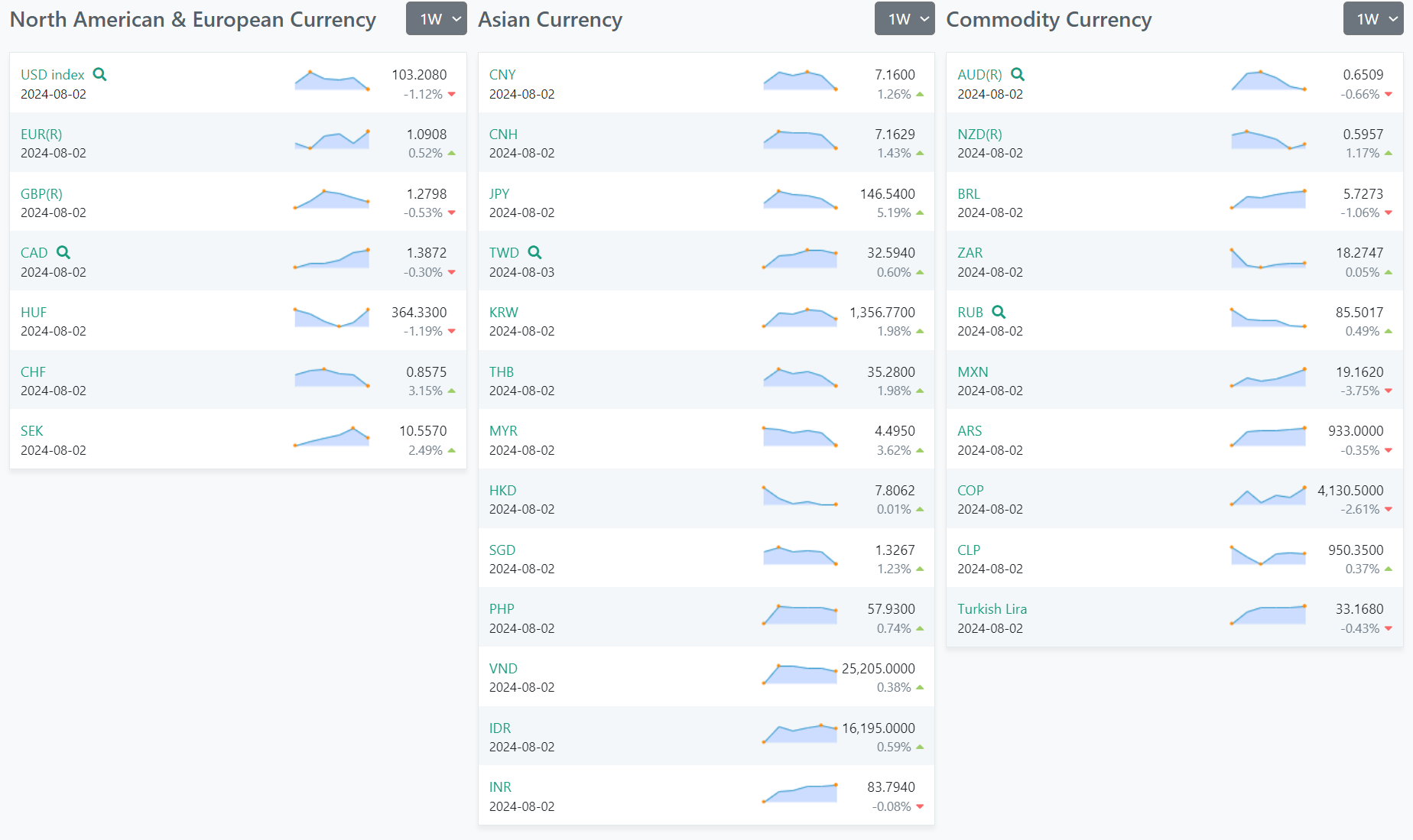Click the magnifier icon beside RUB
Screen dimensions: 1413x840
click(999, 312)
